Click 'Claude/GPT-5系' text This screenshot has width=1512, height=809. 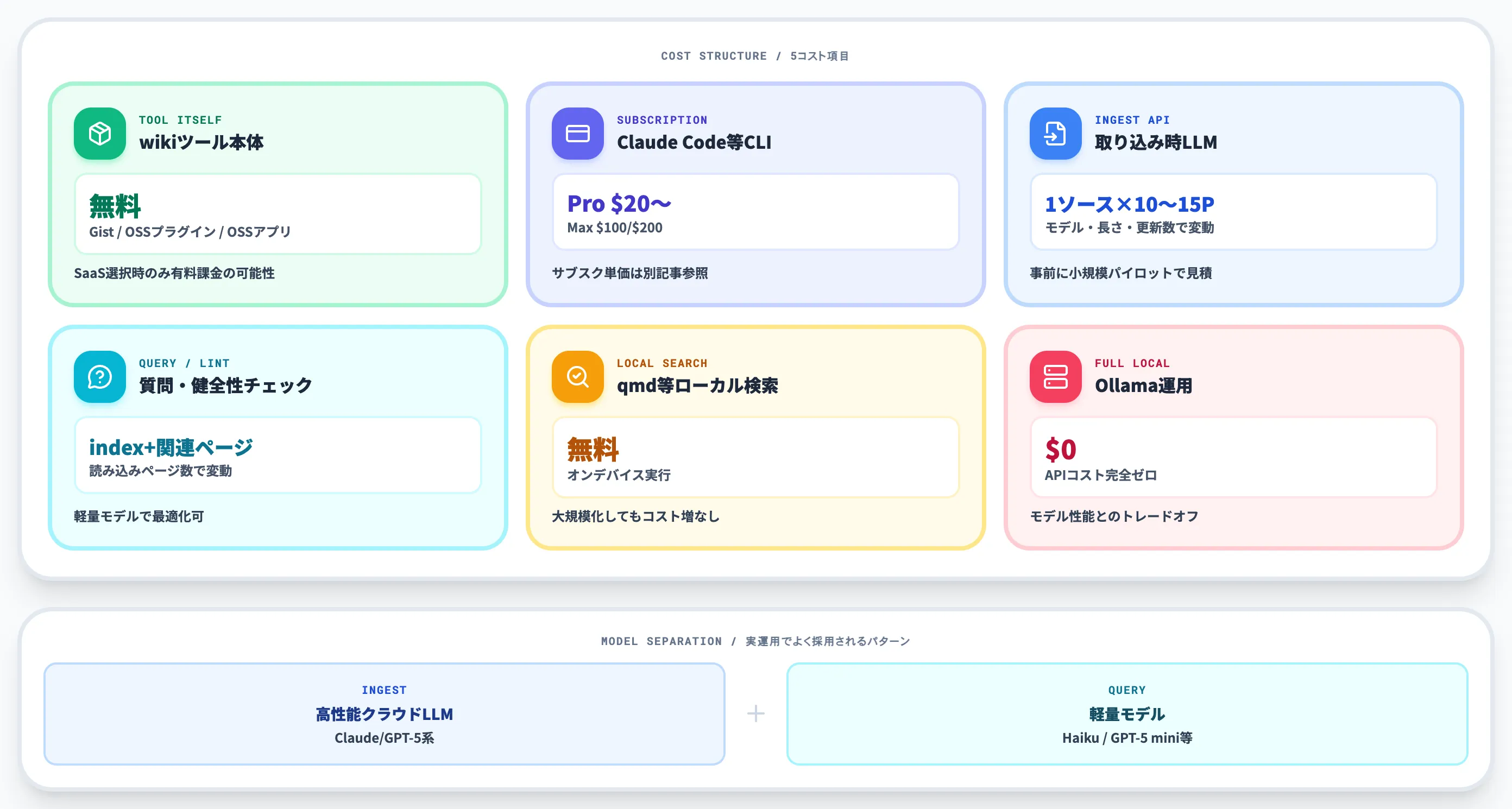(x=385, y=738)
